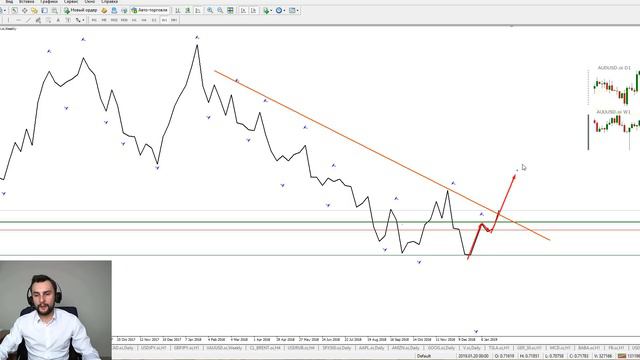Switch timeframe to W1
The height and width of the screenshot is (360, 640).
(164, 20)
